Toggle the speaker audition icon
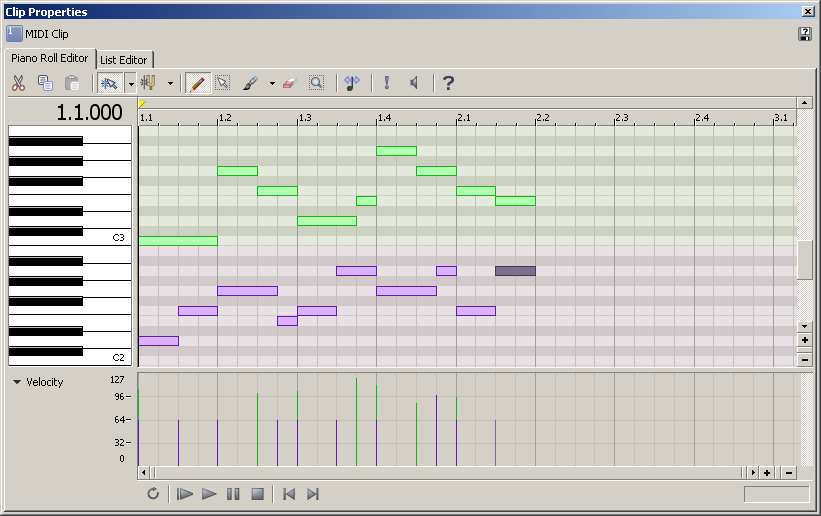The height and width of the screenshot is (516, 821). [x=414, y=83]
